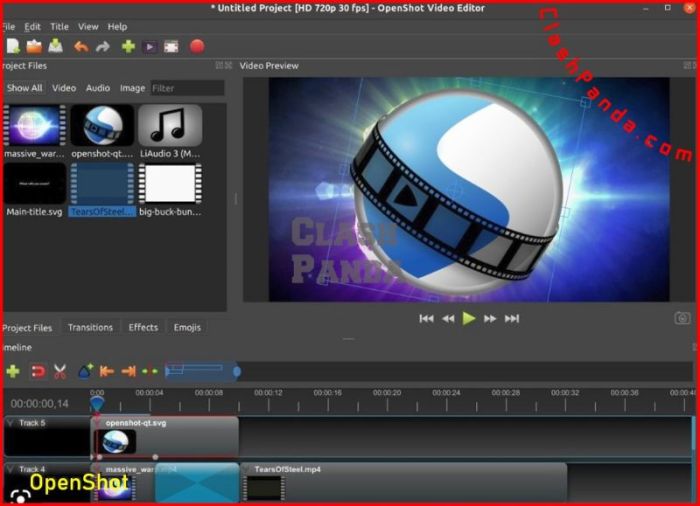
Task: Center timeline on playhead green arrows icon
Action: pyautogui.click(x=150, y=371)
